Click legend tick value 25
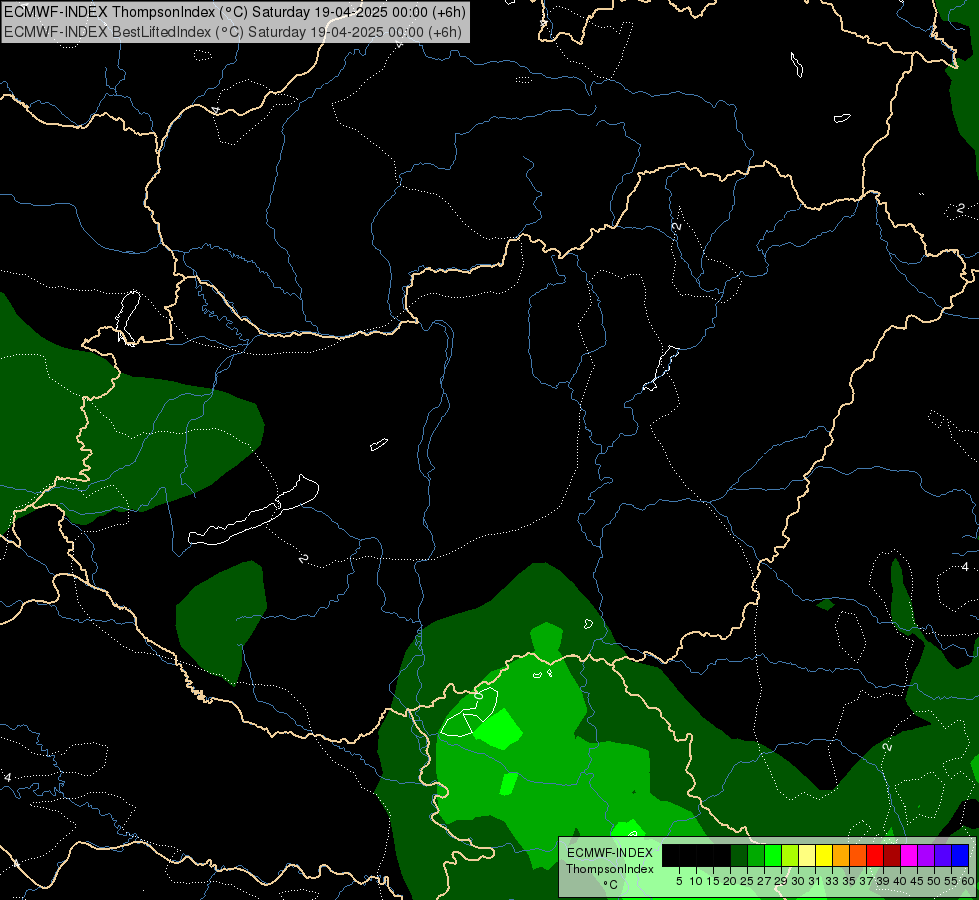Viewport: 979px width, 900px height. [747, 881]
